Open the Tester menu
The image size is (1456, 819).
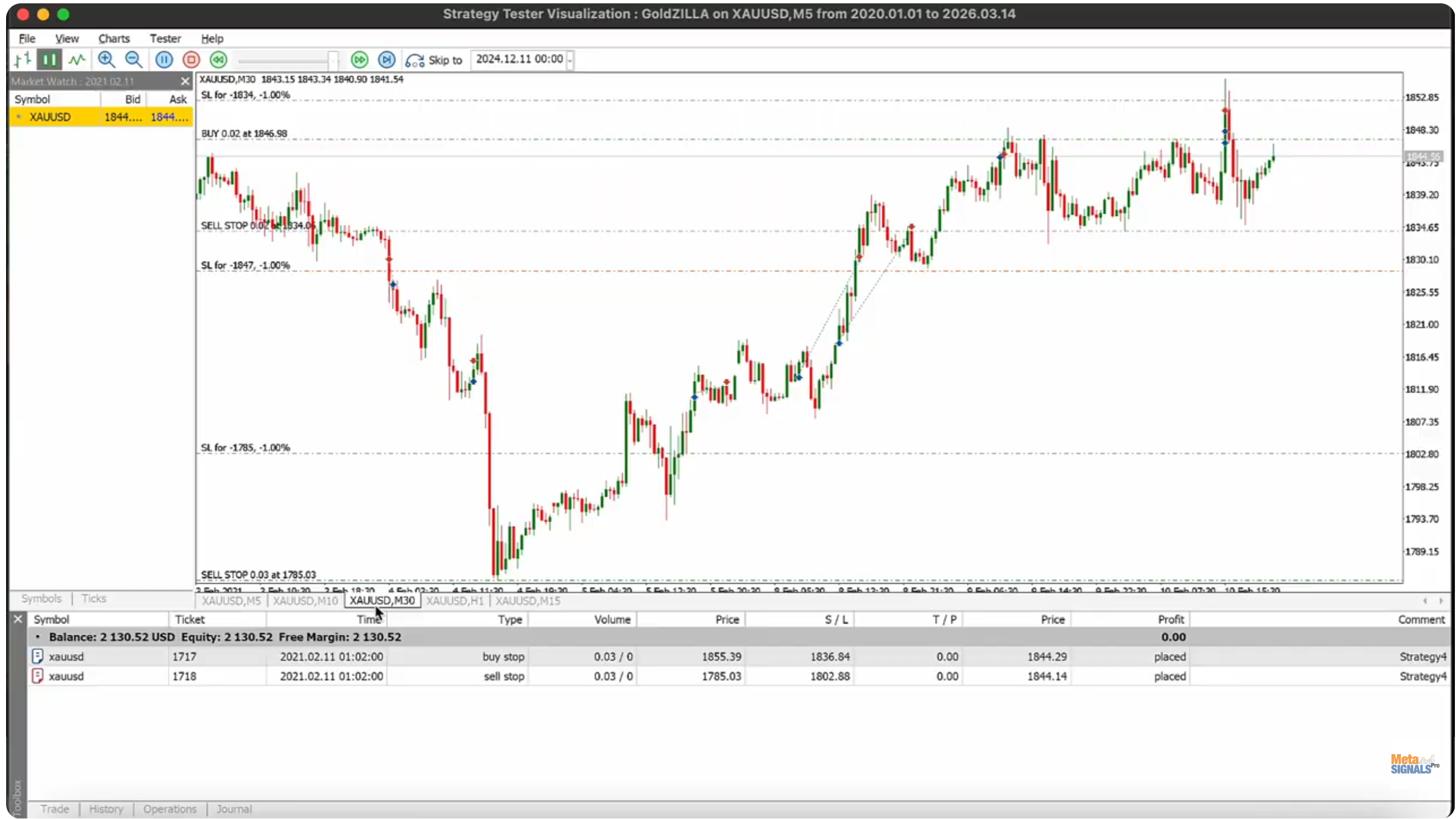(x=165, y=38)
